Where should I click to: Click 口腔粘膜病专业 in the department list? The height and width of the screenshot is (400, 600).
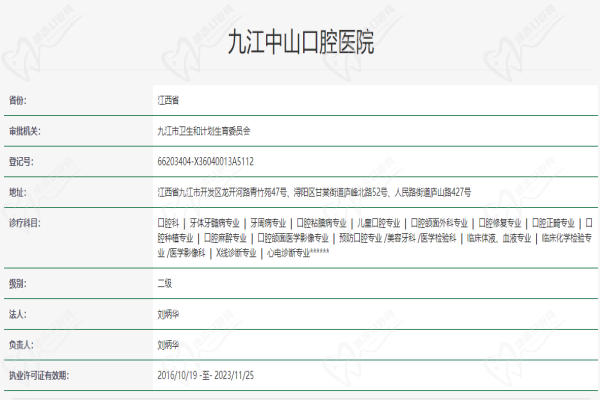tap(321, 223)
